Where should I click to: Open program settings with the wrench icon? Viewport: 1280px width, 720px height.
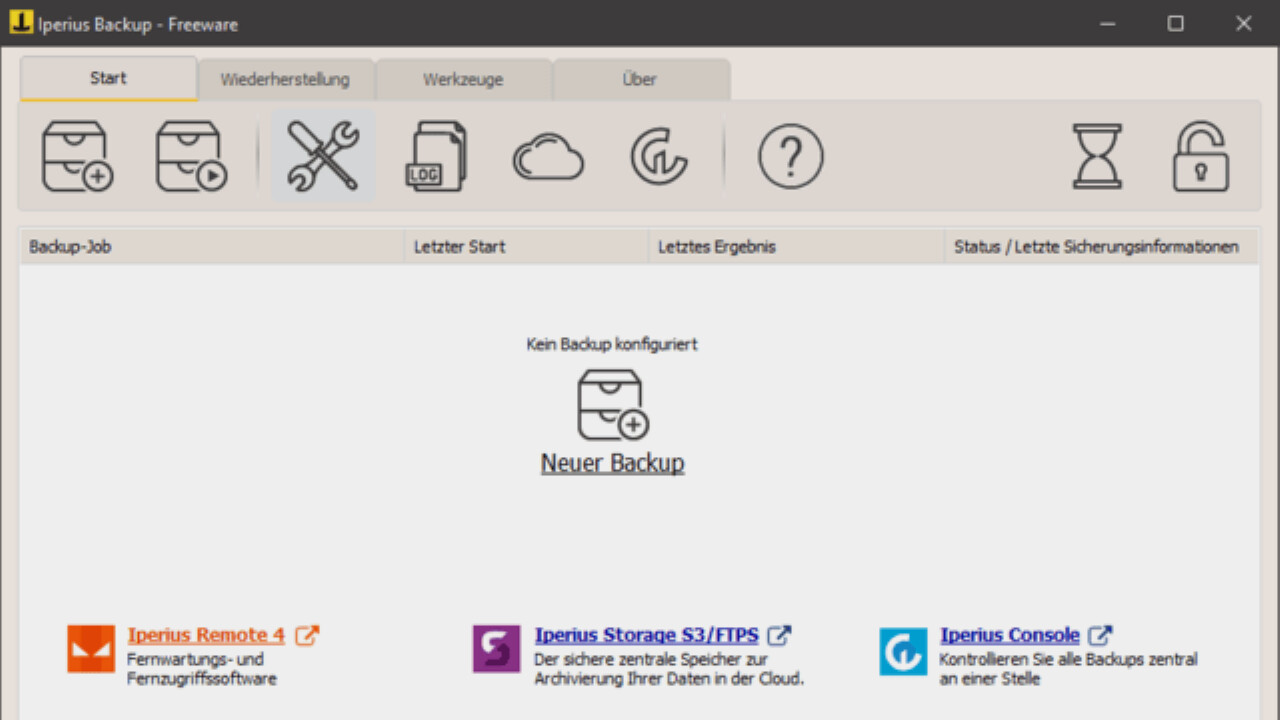click(322, 156)
